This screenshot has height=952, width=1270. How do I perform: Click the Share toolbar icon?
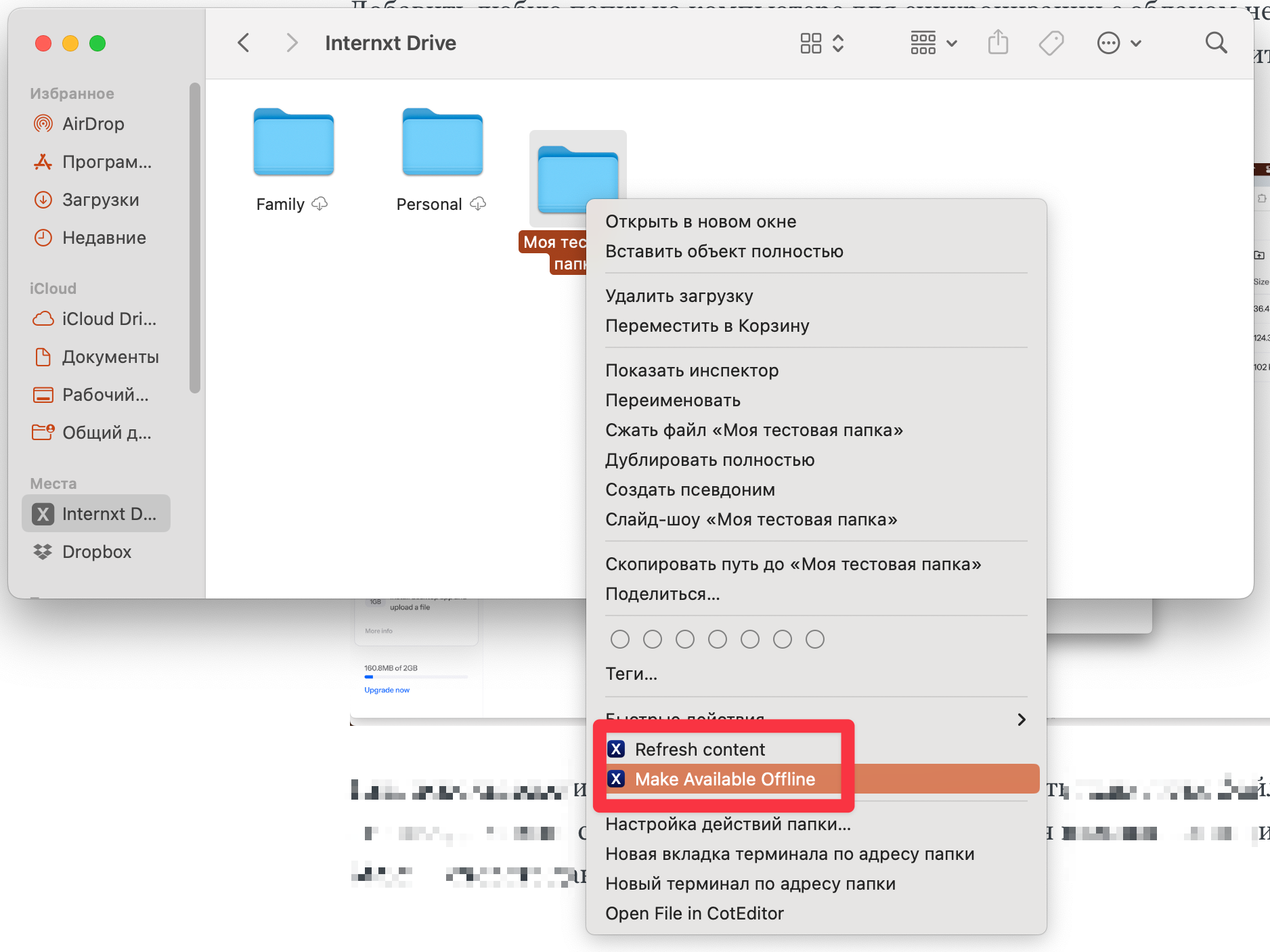pos(998,43)
